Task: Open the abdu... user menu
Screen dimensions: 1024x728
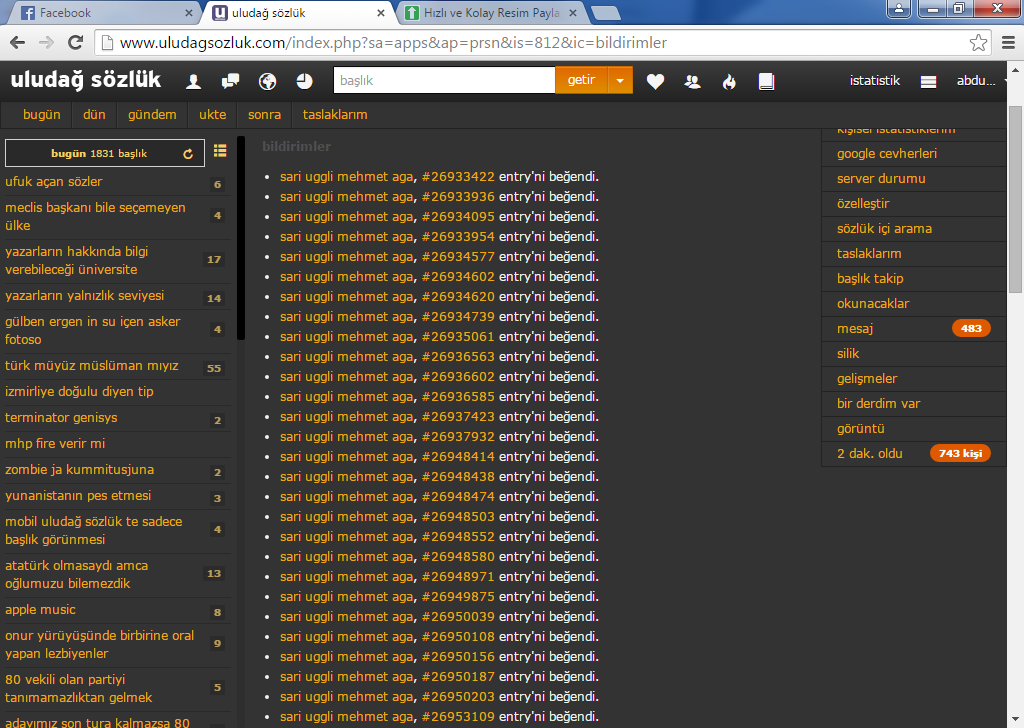Action: (978, 81)
